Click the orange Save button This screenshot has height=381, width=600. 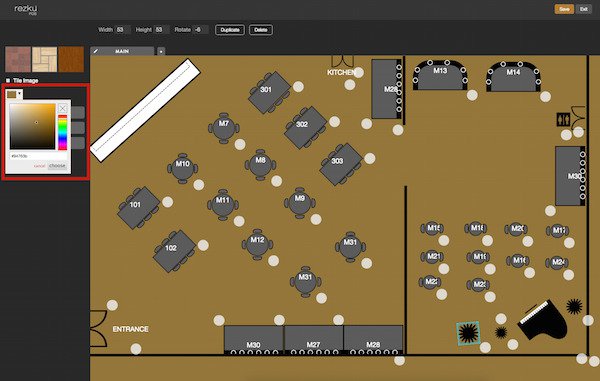(564, 9)
